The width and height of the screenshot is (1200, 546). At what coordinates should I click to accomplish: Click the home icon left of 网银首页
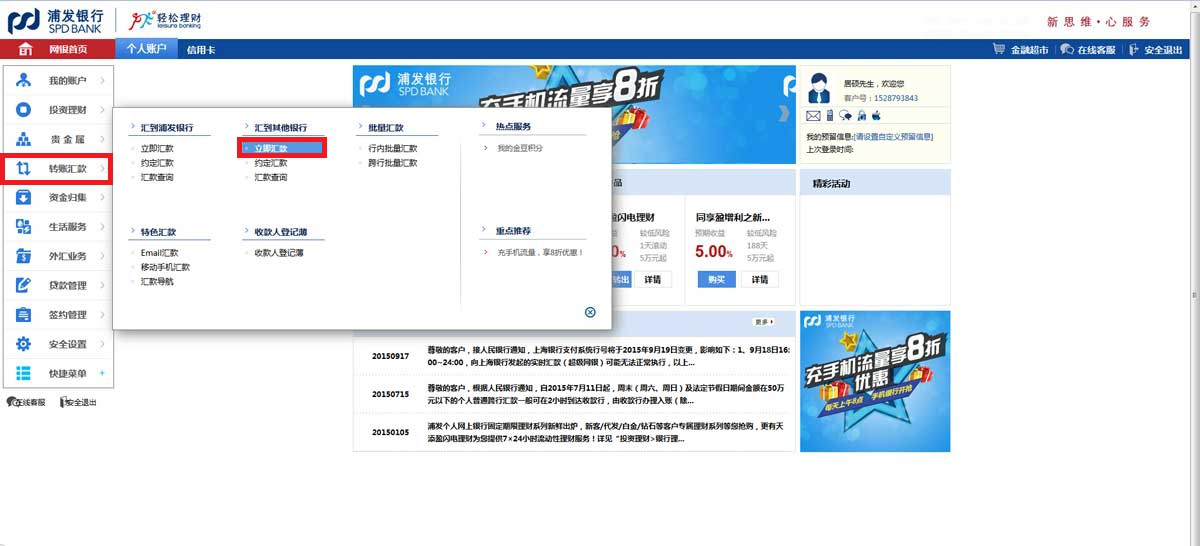point(24,49)
